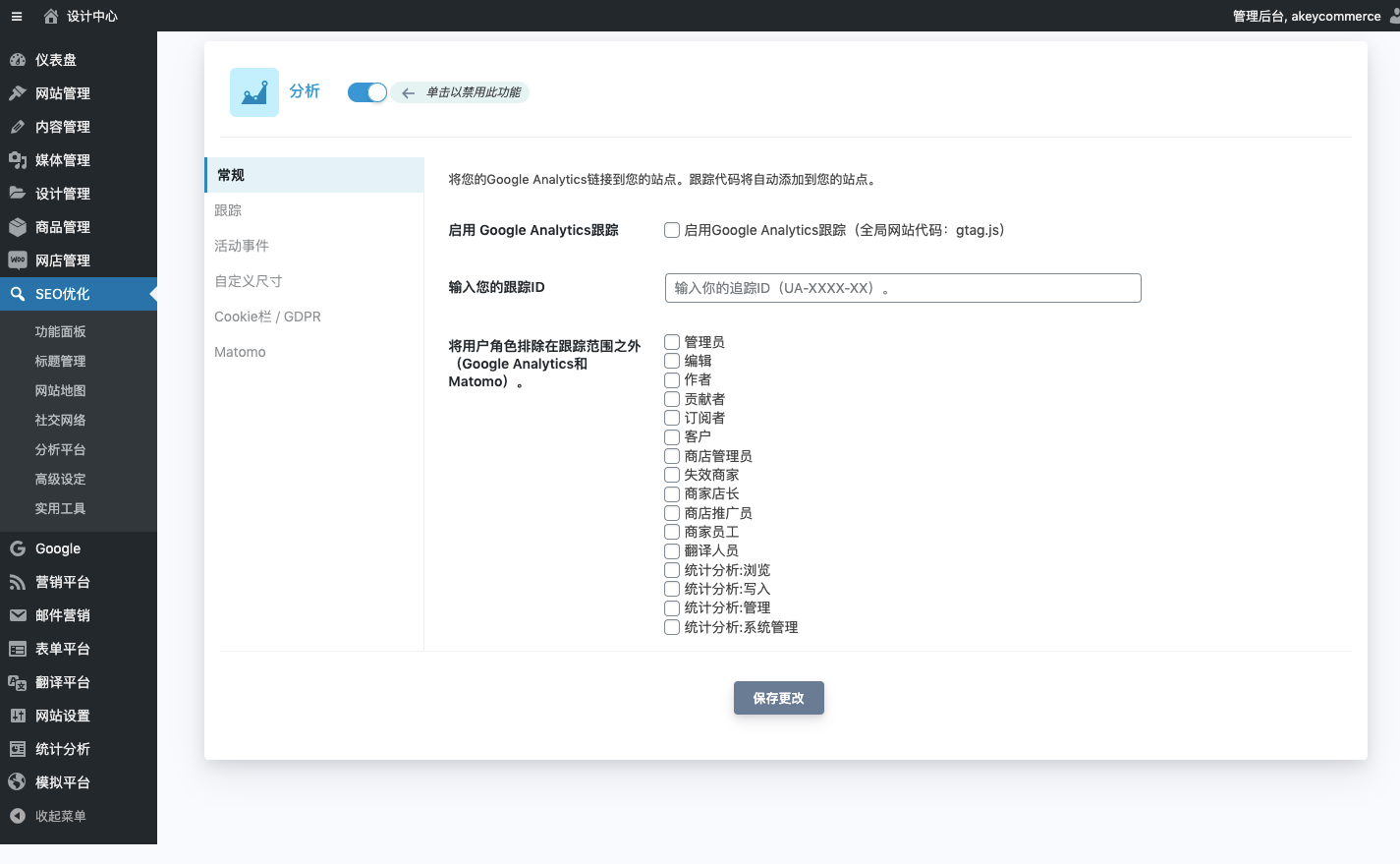This screenshot has width=1400, height=864.
Task: Click the Google G icon in sidebar
Action: (x=18, y=548)
